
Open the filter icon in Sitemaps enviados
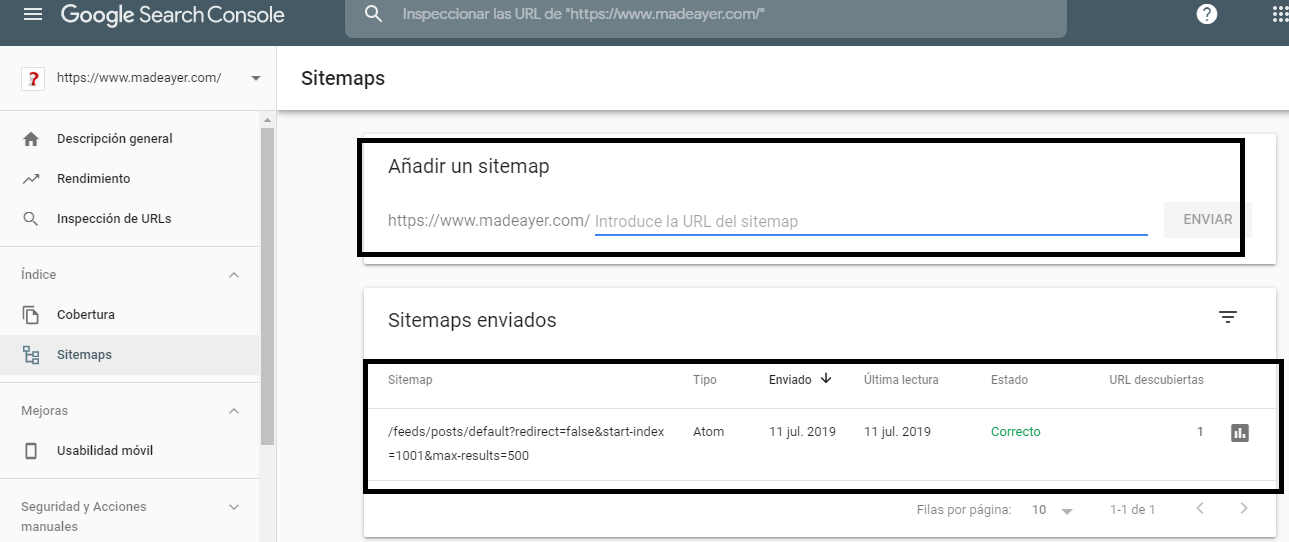tap(1228, 317)
